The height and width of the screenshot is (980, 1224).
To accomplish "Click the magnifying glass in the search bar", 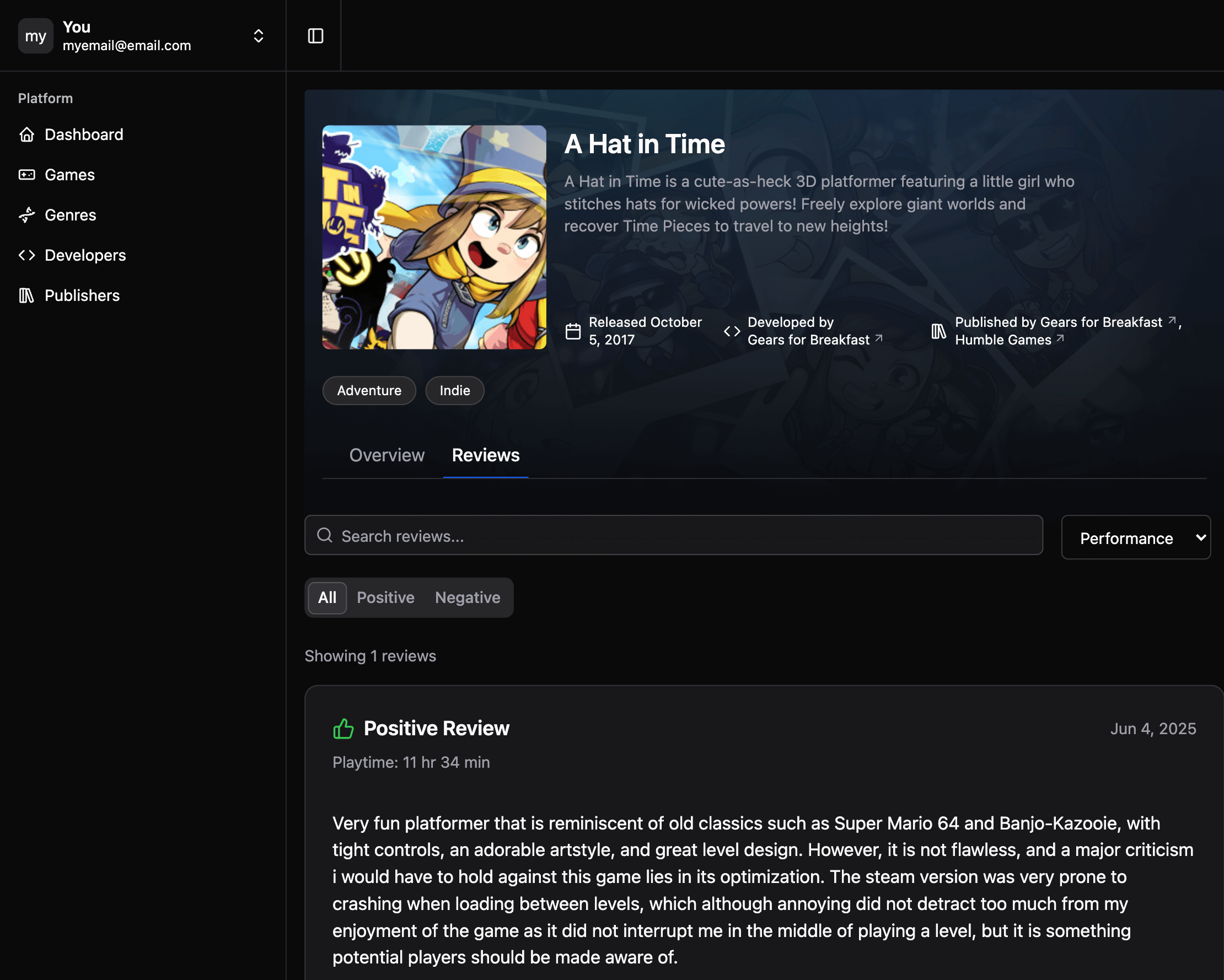I will 325,535.
